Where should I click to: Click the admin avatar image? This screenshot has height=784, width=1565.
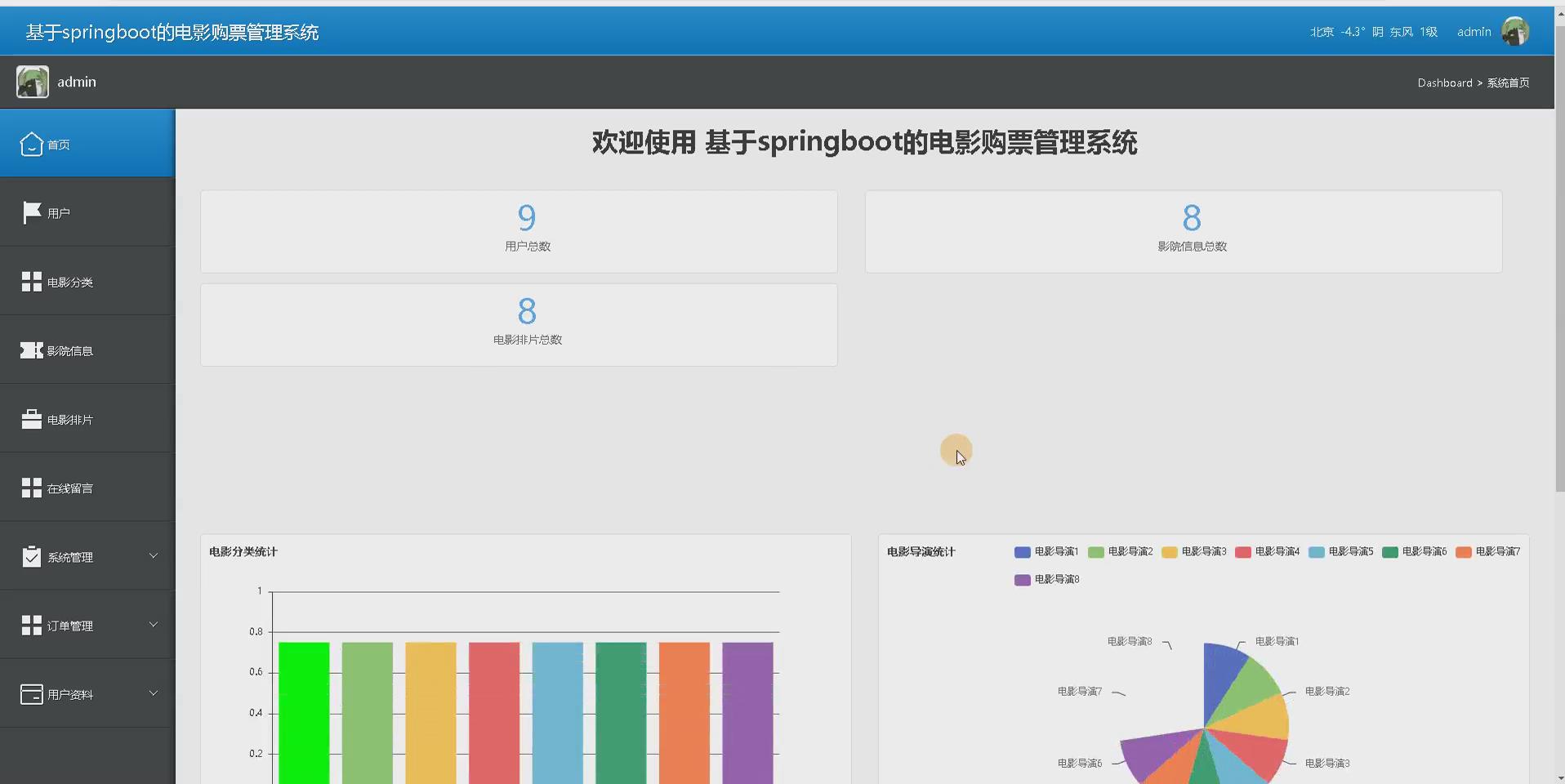click(1517, 30)
